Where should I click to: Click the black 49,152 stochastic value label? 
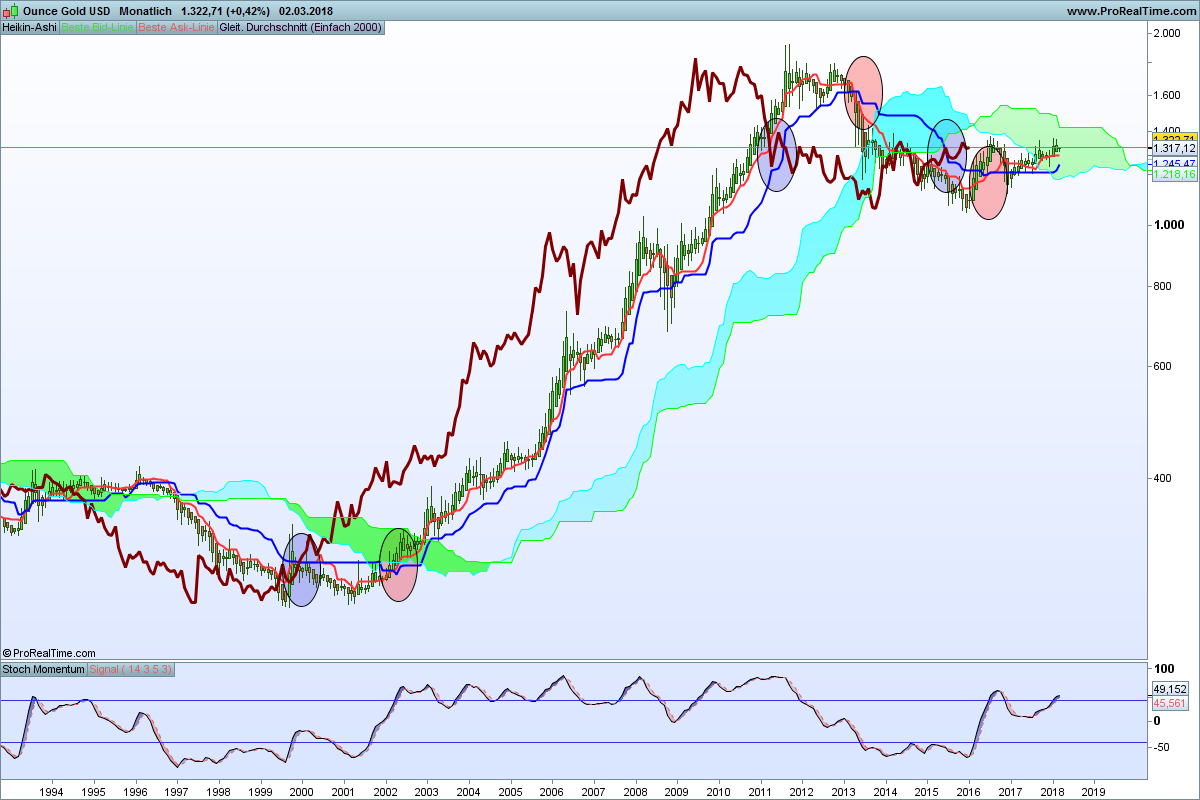coord(1169,689)
